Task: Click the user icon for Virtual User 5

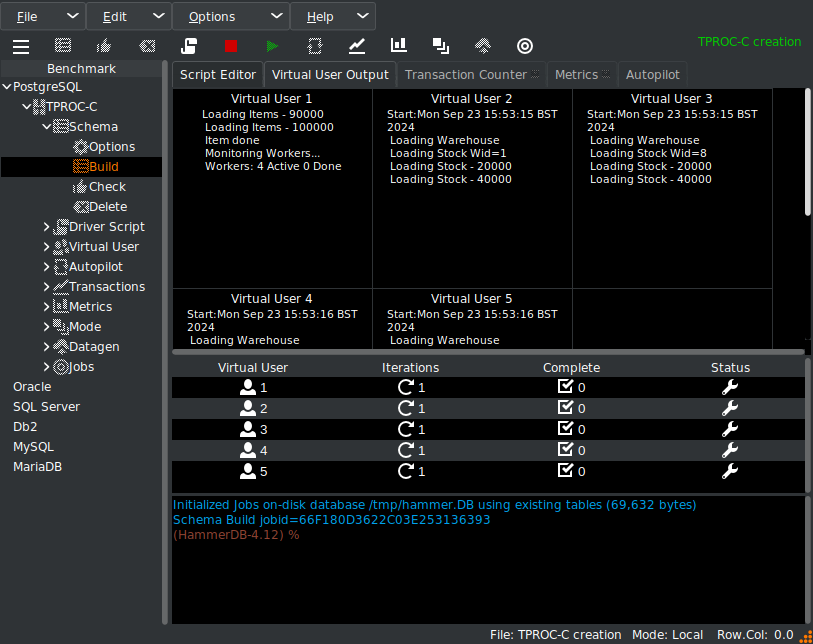Action: (248, 471)
